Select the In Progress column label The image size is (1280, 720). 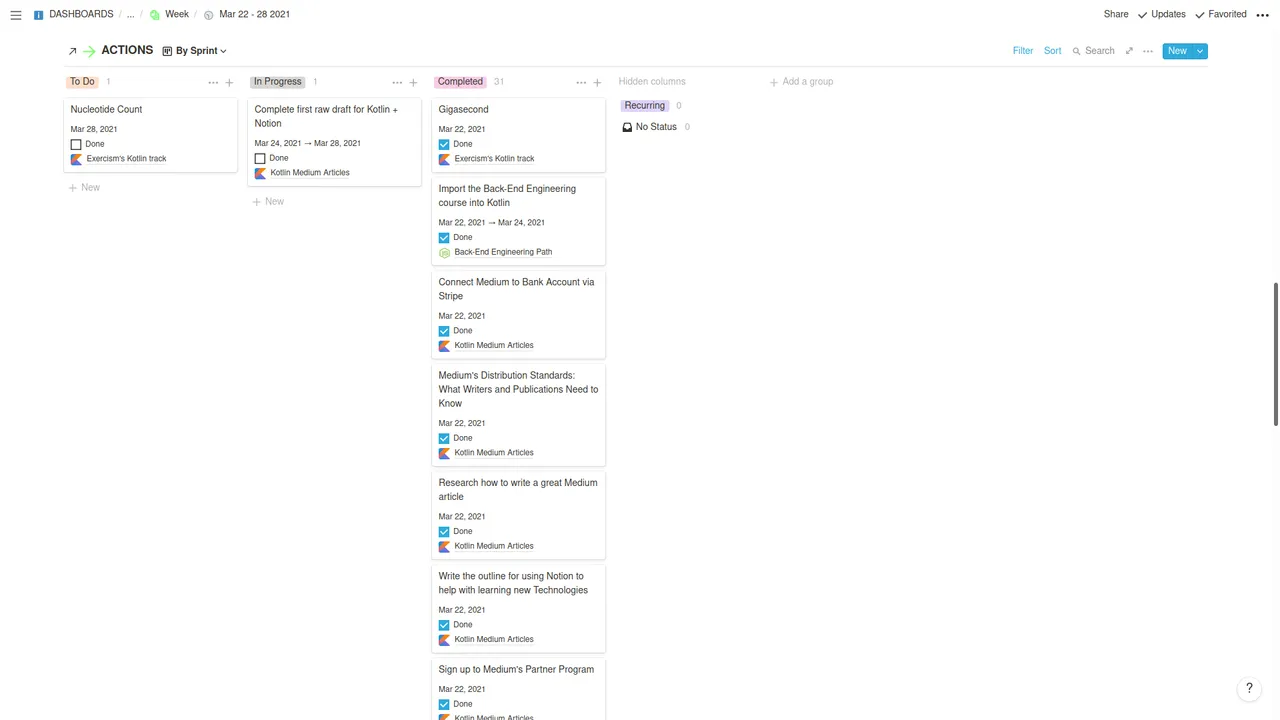[277, 82]
